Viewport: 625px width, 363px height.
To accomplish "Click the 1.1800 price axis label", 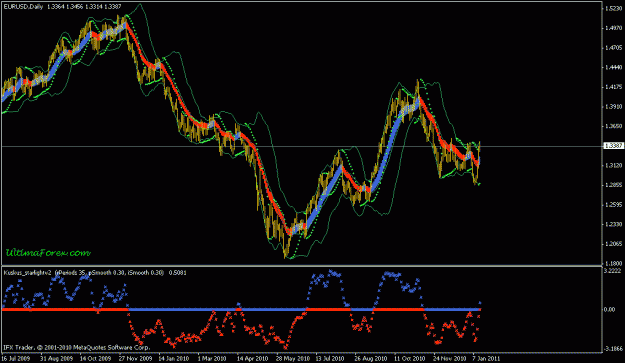I will point(614,263).
